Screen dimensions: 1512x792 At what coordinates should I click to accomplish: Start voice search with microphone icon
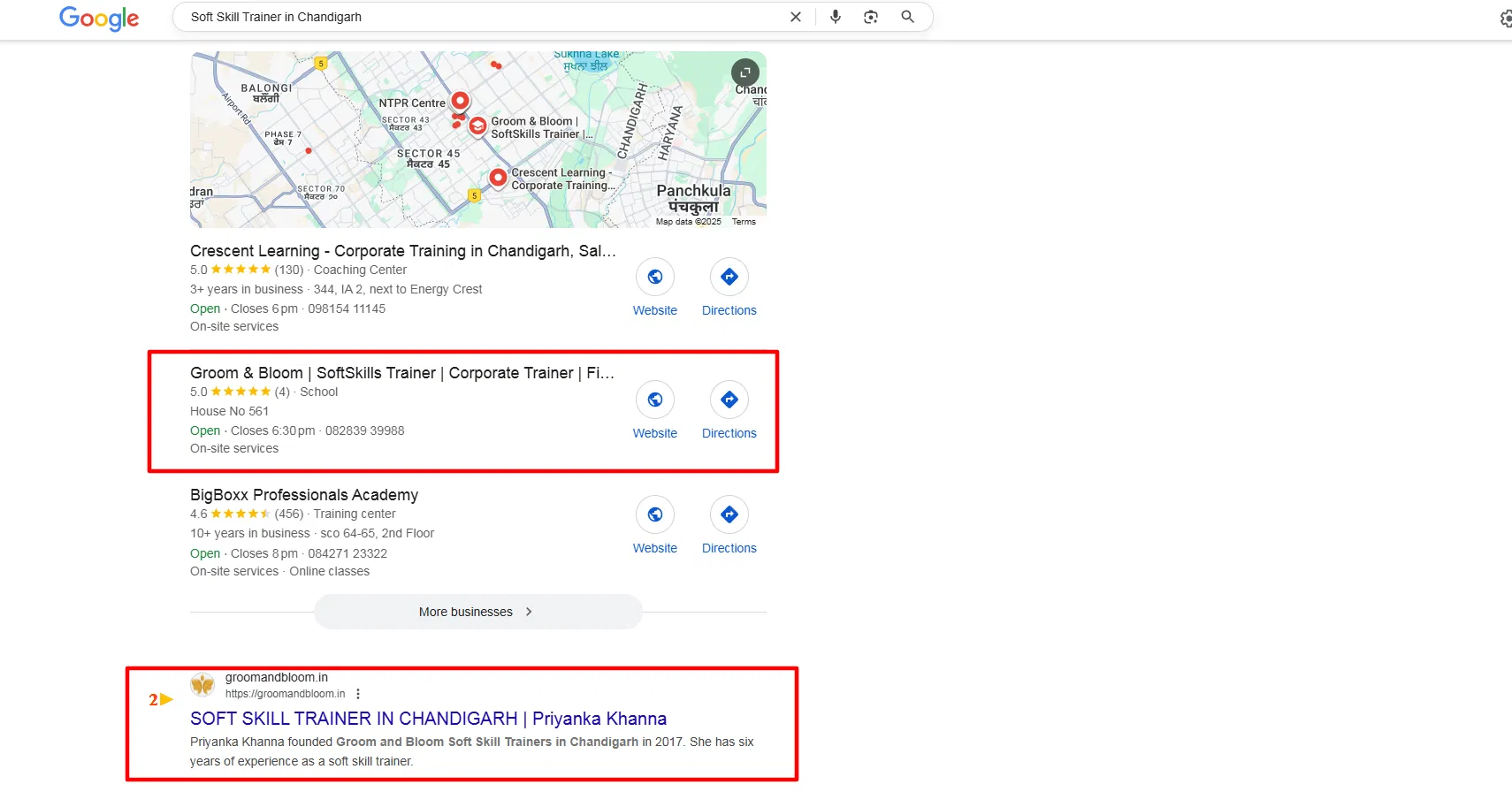835,17
